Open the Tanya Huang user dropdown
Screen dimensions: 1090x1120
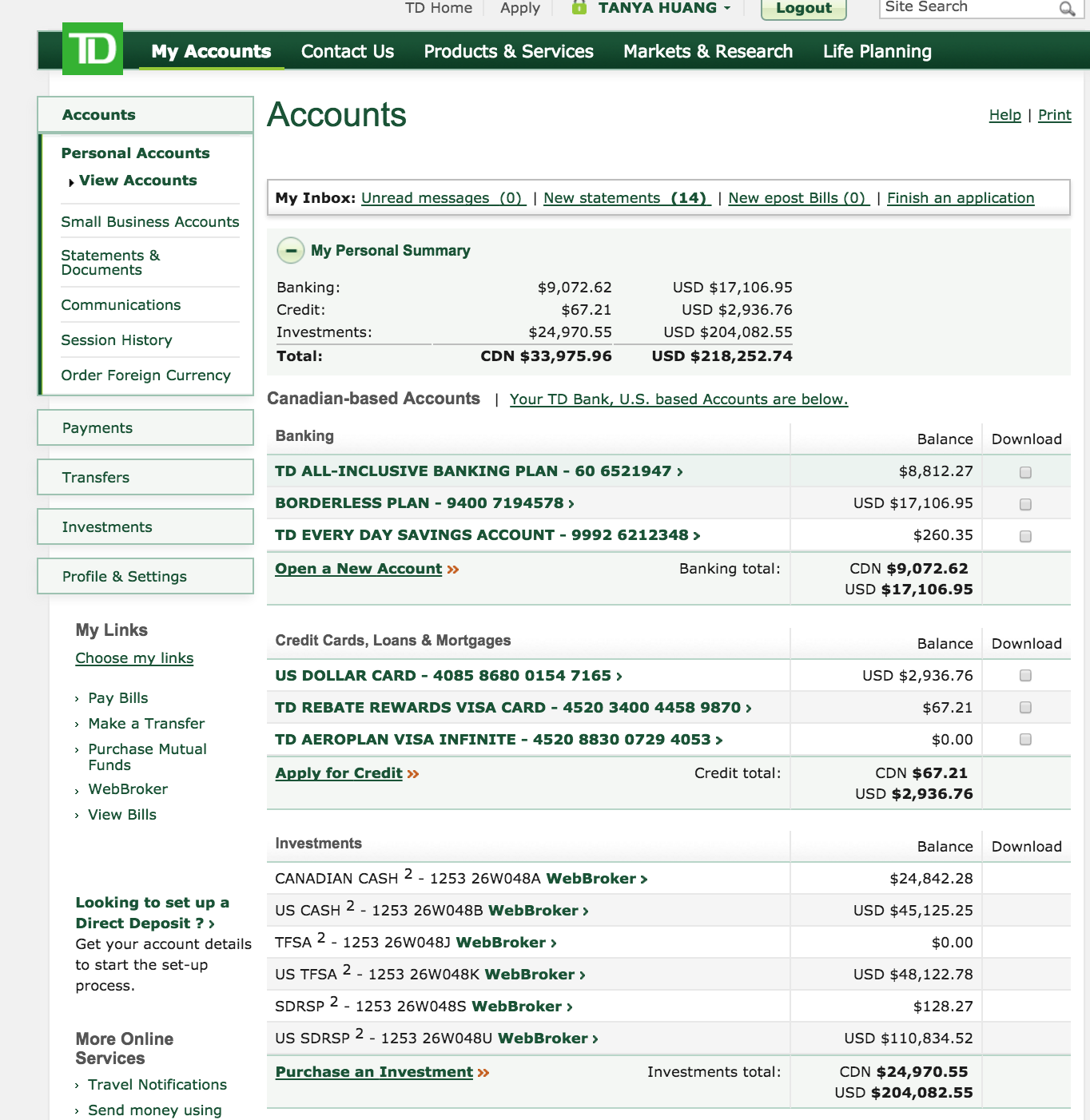point(664,8)
